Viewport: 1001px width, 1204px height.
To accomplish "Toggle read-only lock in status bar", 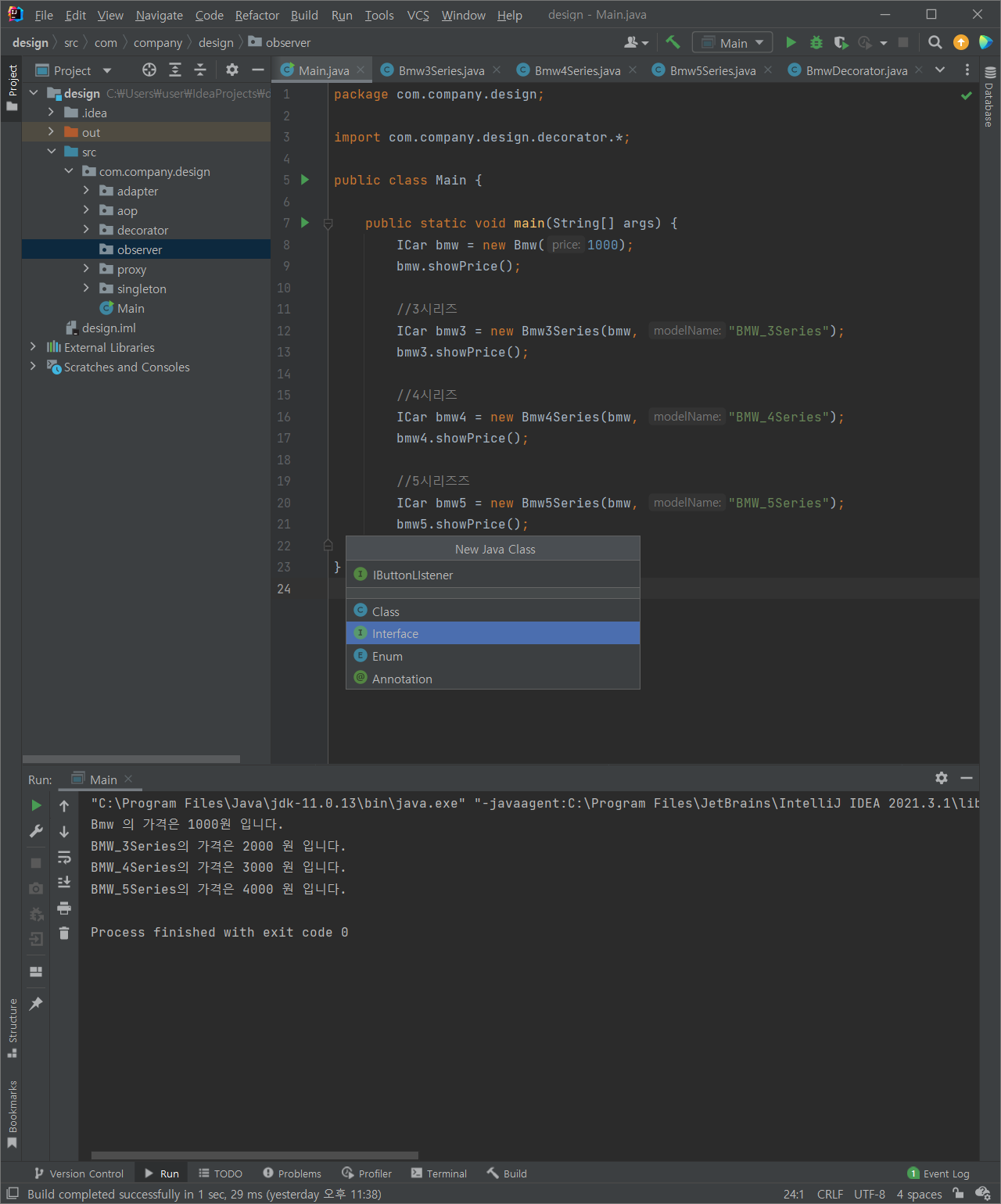I will point(958,1193).
